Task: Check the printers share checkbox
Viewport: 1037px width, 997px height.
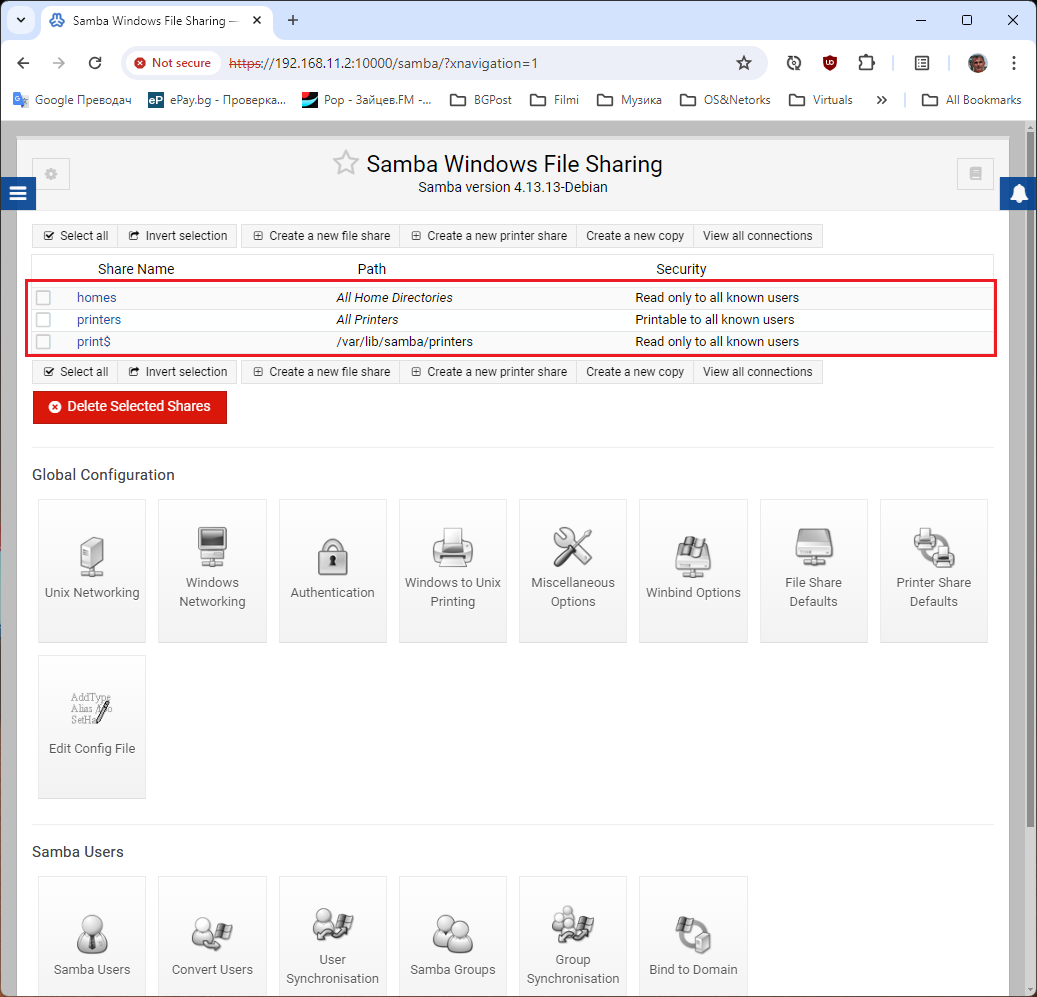Action: click(x=44, y=320)
